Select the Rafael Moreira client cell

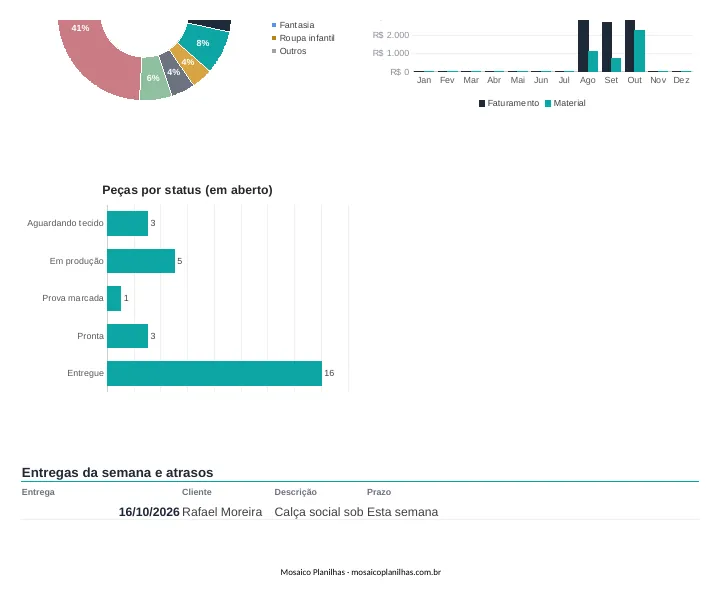222,512
